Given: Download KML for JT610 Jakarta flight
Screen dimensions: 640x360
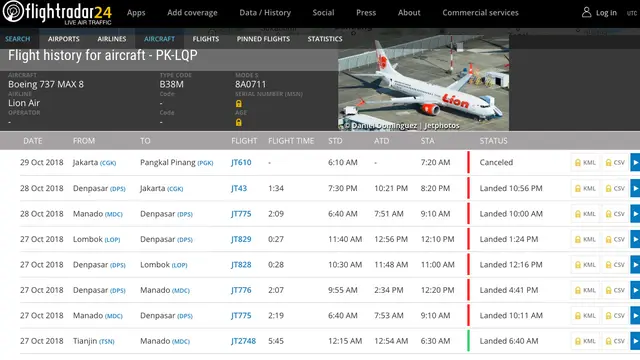Looking at the screenshot, I should tap(585, 162).
